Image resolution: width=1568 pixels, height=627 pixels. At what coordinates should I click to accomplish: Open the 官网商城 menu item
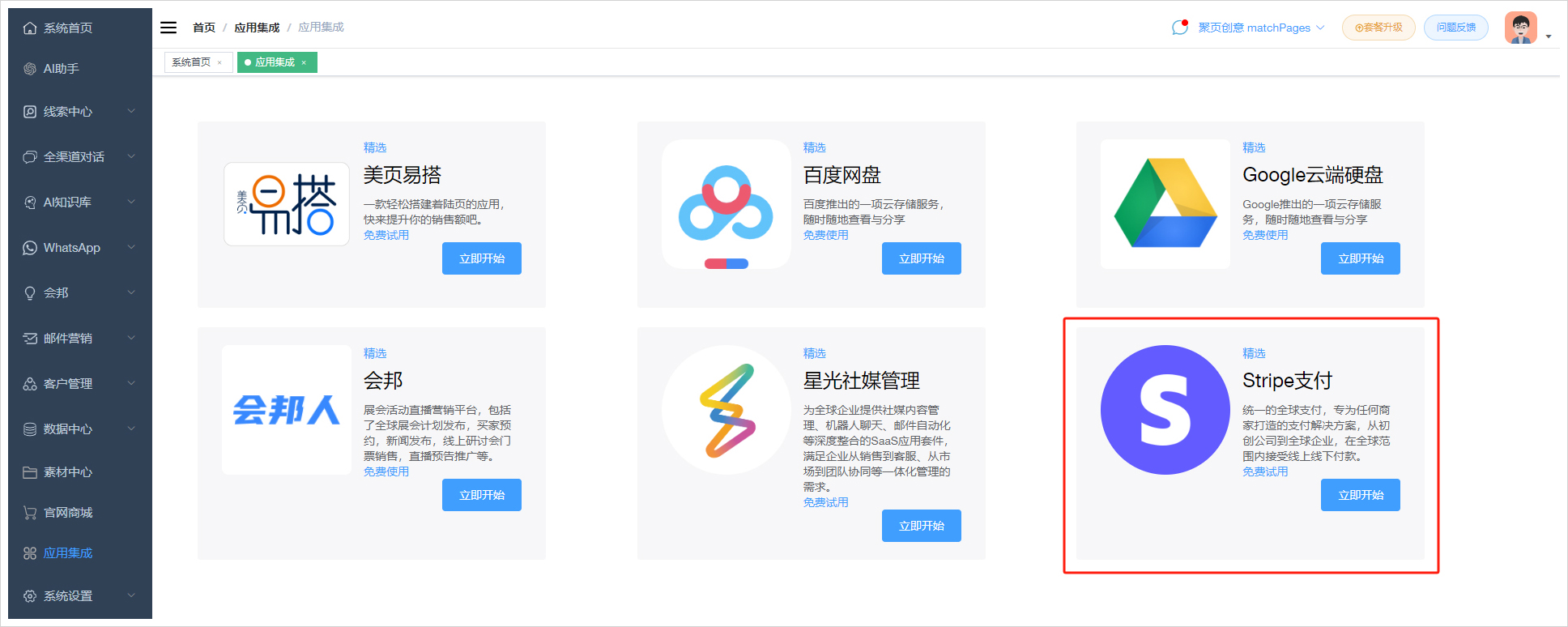coord(80,513)
